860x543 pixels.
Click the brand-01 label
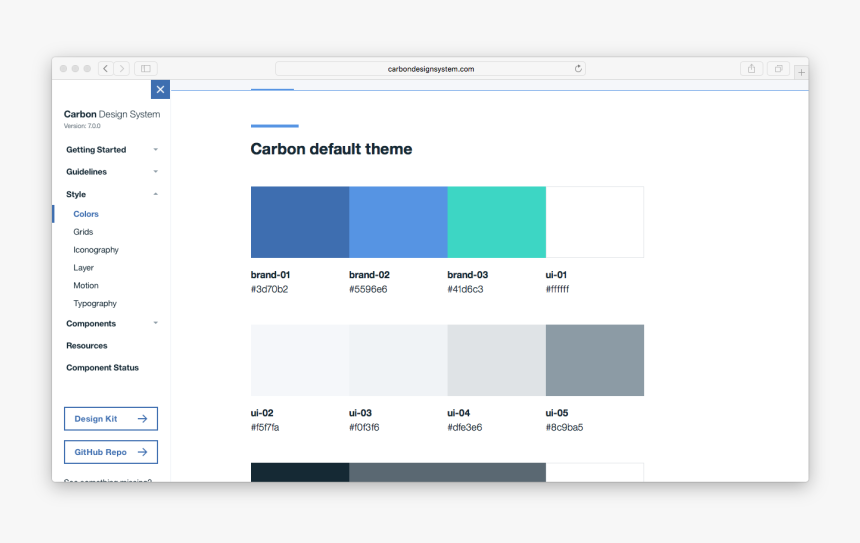coord(270,275)
